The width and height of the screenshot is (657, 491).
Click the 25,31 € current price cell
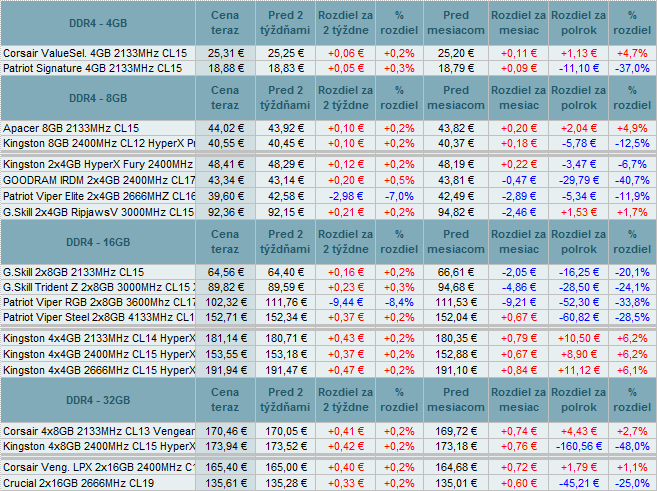click(225, 53)
